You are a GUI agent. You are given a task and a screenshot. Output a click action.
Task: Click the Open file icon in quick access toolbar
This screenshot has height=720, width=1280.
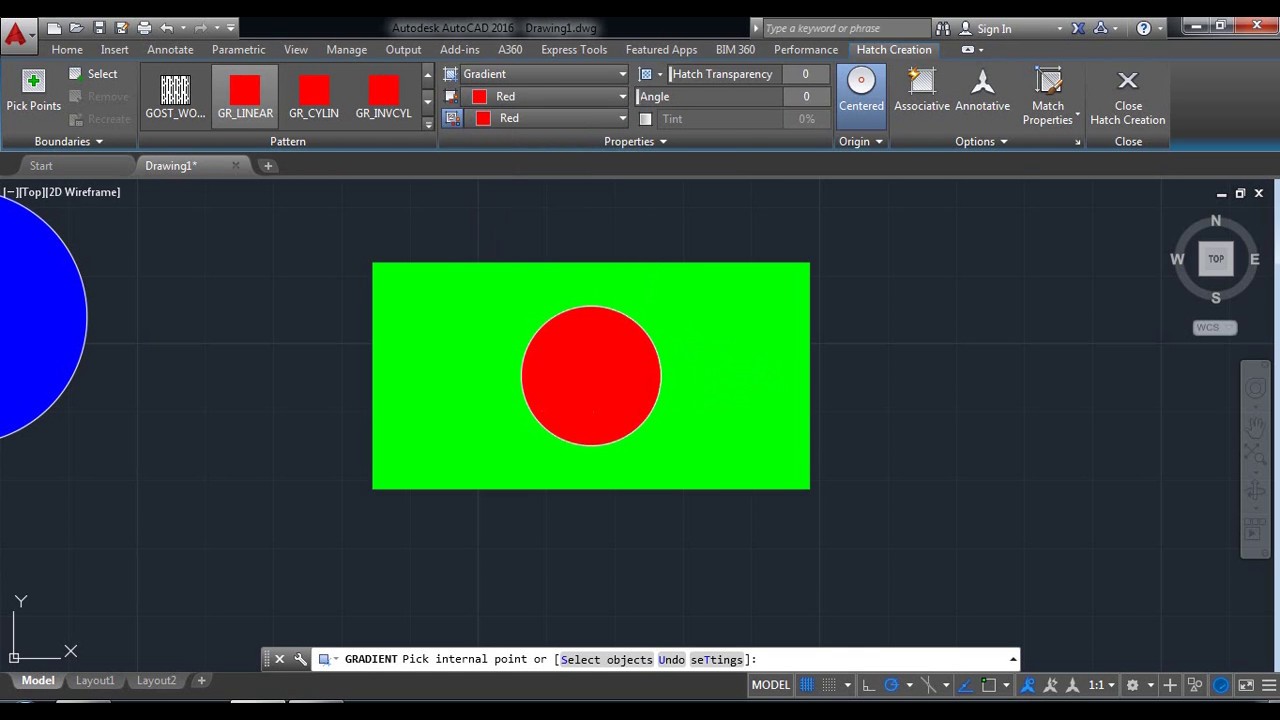(76, 28)
